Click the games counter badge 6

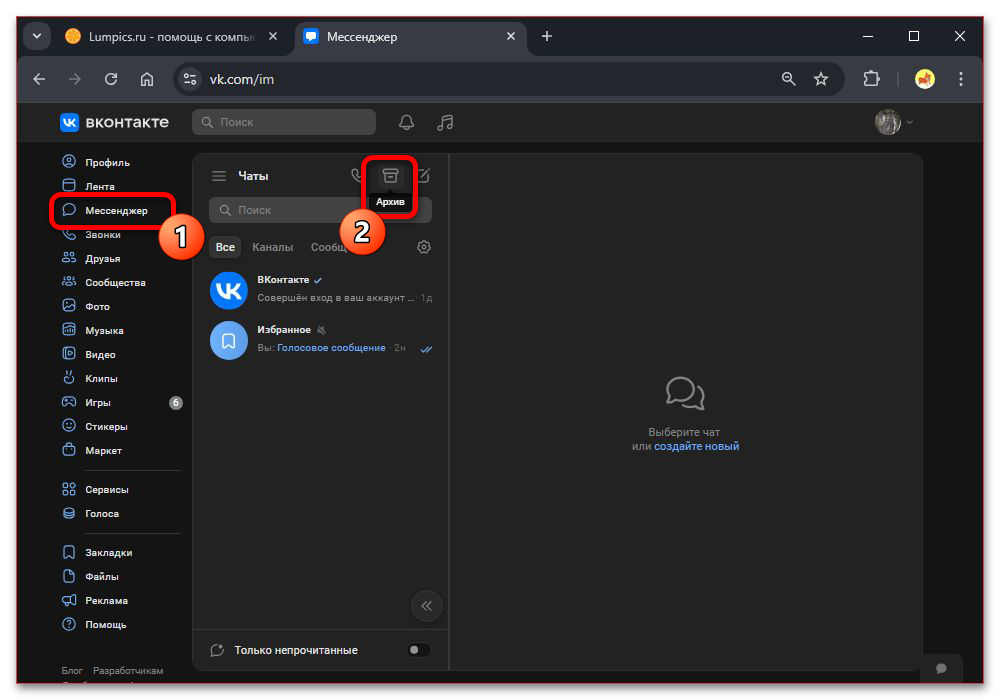175,403
